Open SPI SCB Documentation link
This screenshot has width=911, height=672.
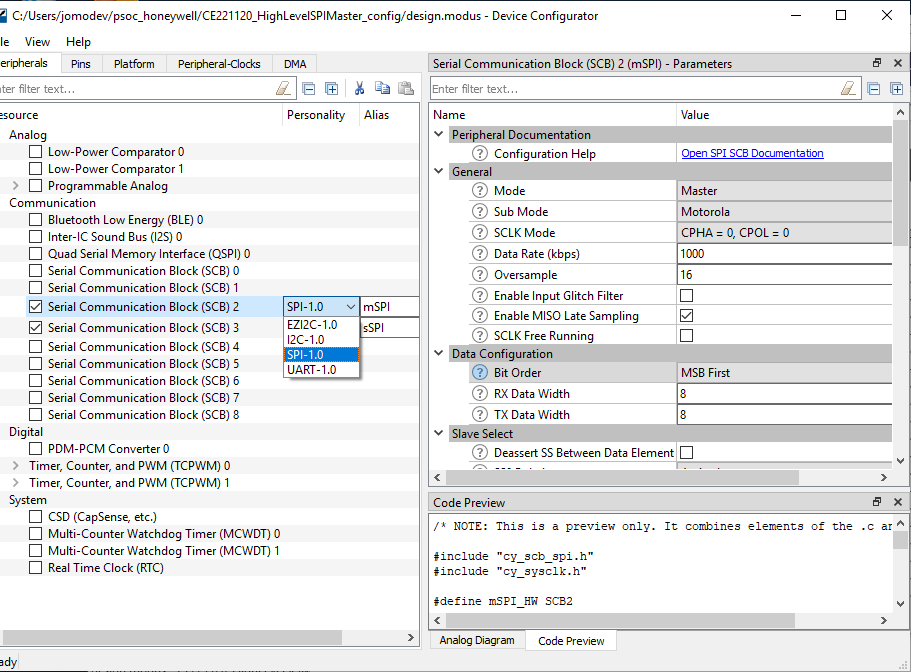click(752, 154)
